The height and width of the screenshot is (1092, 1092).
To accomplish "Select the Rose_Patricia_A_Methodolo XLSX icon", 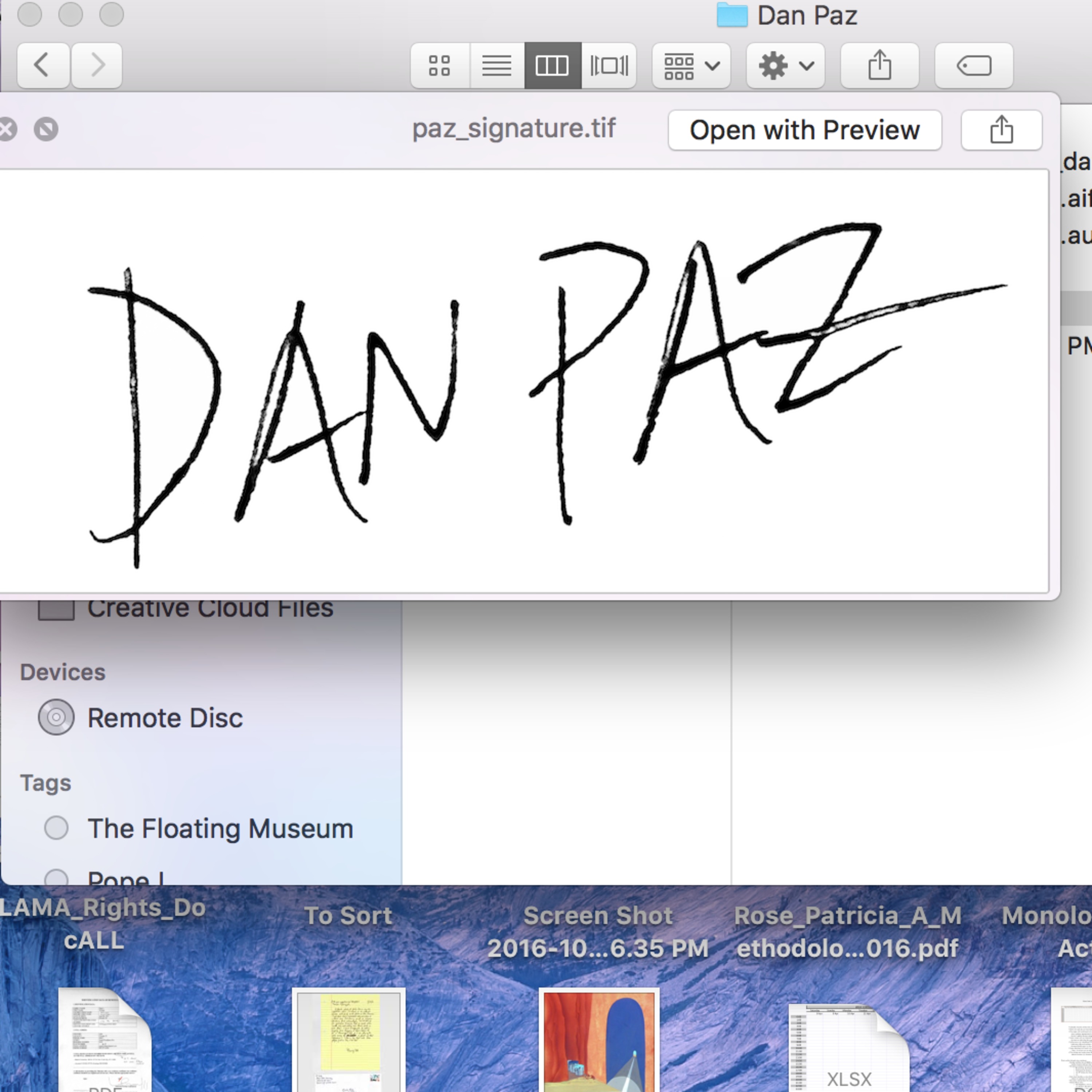I will point(849,1047).
